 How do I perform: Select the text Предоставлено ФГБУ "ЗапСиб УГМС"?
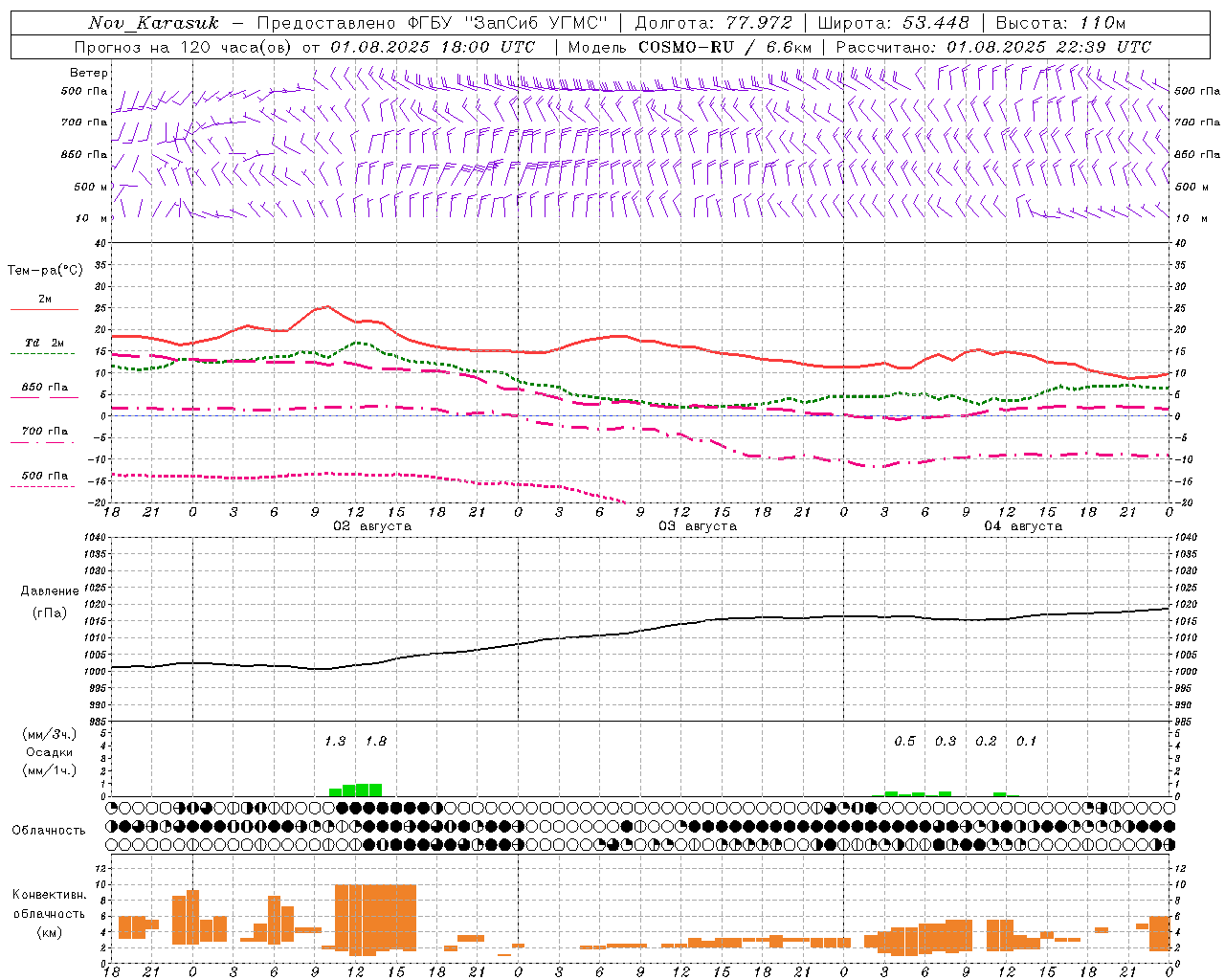(433, 23)
